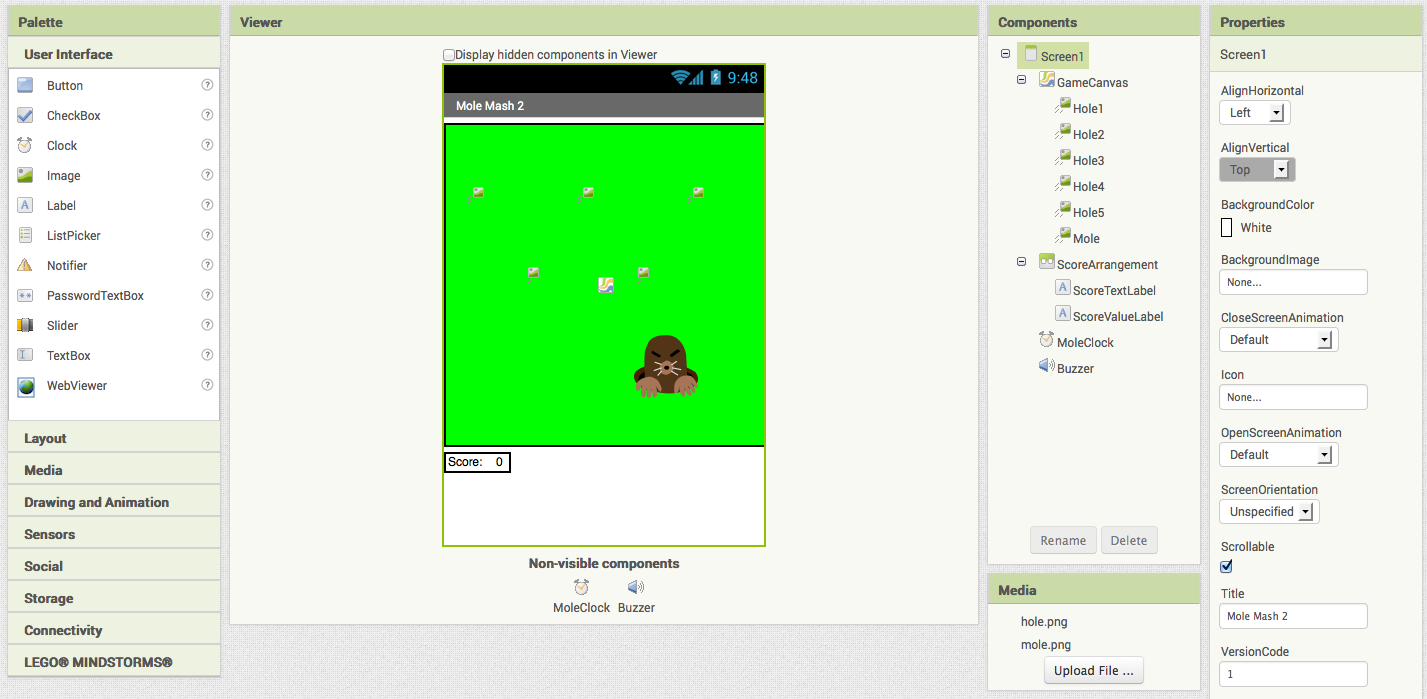Viewport: 1427px width, 699px height.
Task: Select the WebViewer palette icon
Action: coord(25,386)
